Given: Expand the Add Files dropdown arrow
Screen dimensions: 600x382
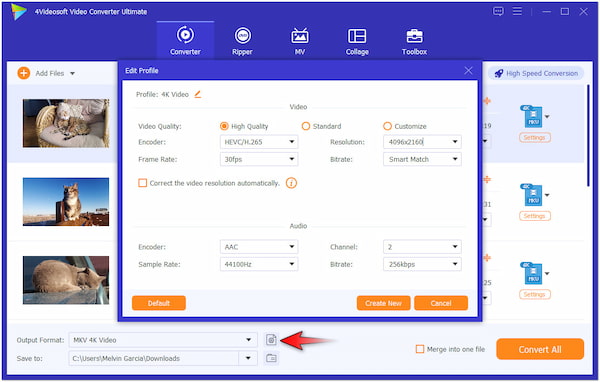Looking at the screenshot, I should (x=72, y=73).
